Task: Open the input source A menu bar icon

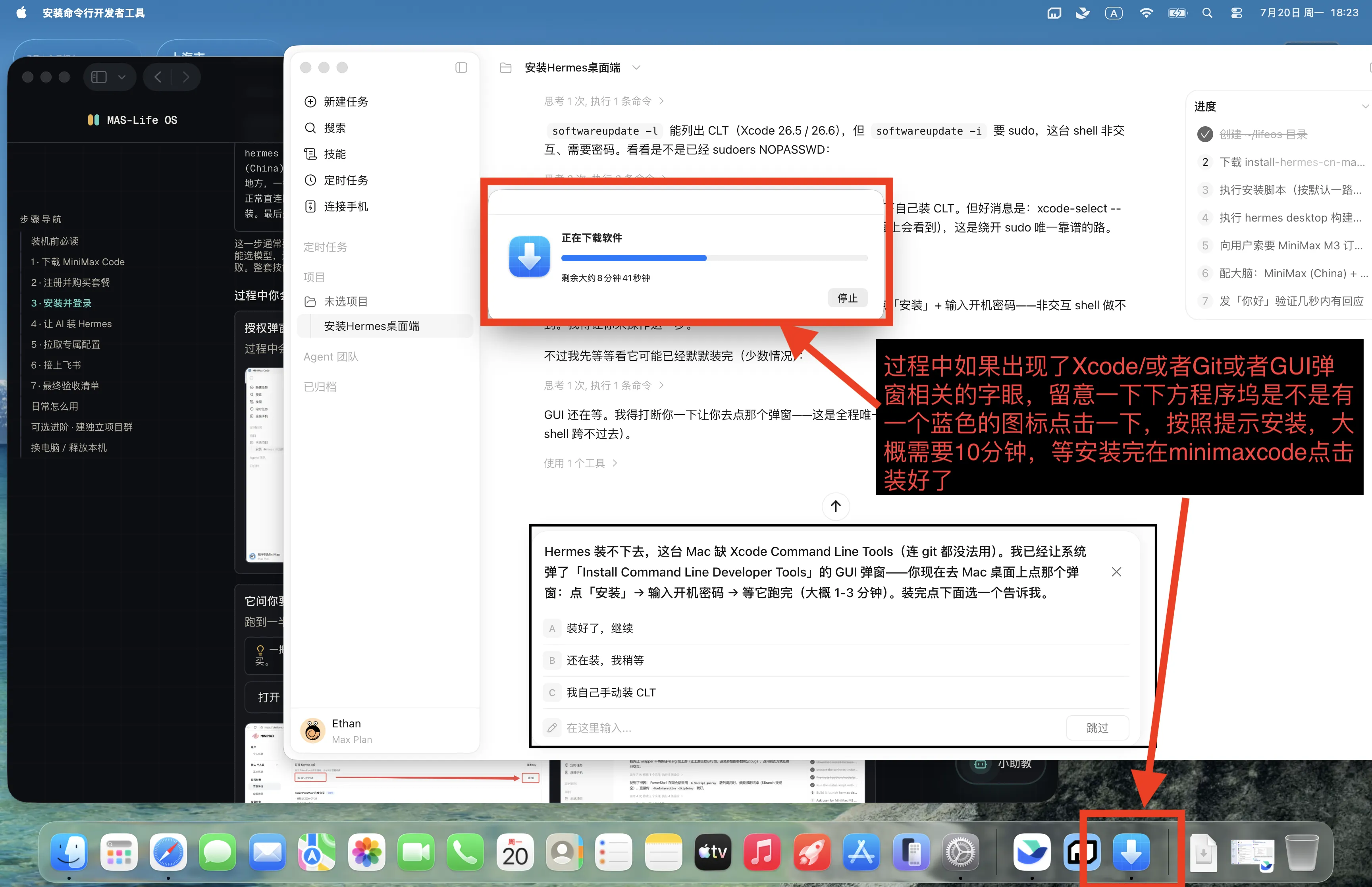Action: tap(1114, 13)
